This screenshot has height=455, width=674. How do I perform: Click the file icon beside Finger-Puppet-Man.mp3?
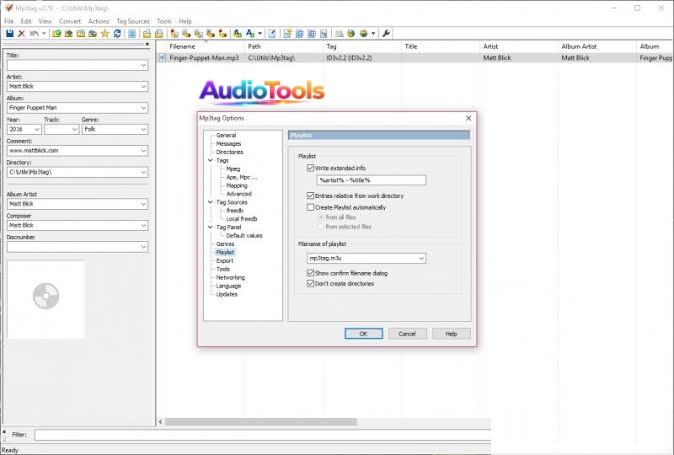pyautogui.click(x=162, y=58)
